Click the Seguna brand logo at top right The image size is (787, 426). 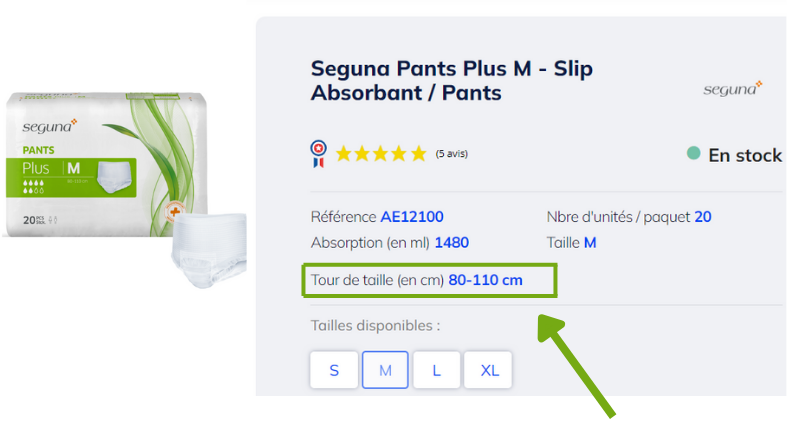pos(733,89)
